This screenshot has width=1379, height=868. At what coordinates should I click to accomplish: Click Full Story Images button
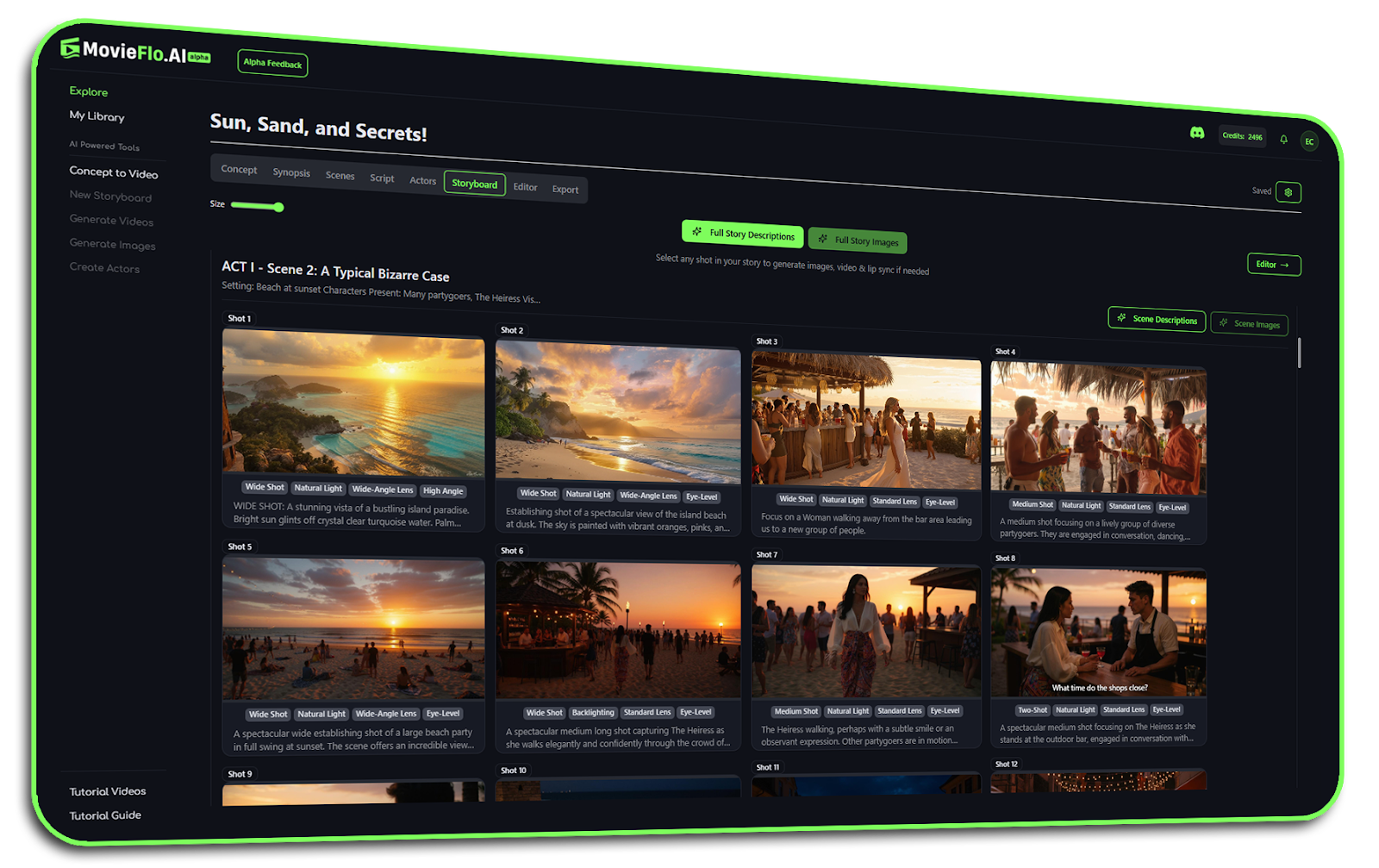click(858, 240)
